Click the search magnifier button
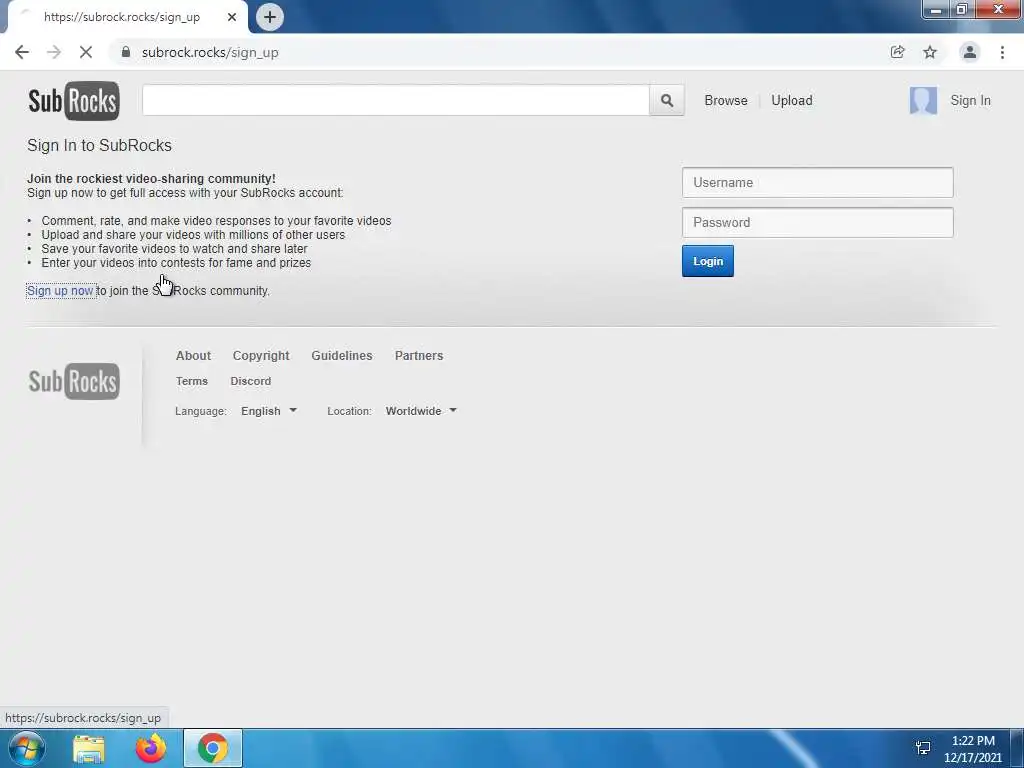The height and width of the screenshot is (768, 1024). click(x=667, y=101)
